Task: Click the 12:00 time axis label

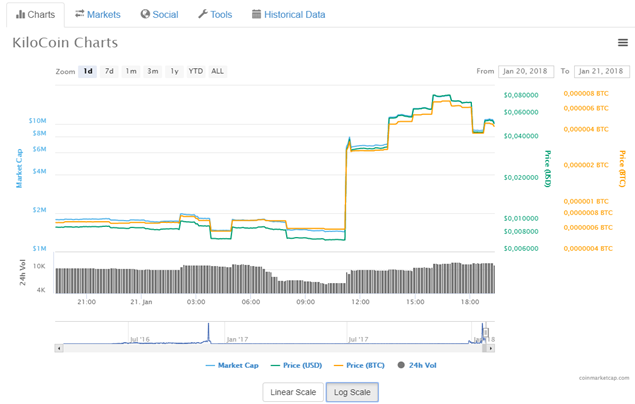Action: (x=360, y=302)
